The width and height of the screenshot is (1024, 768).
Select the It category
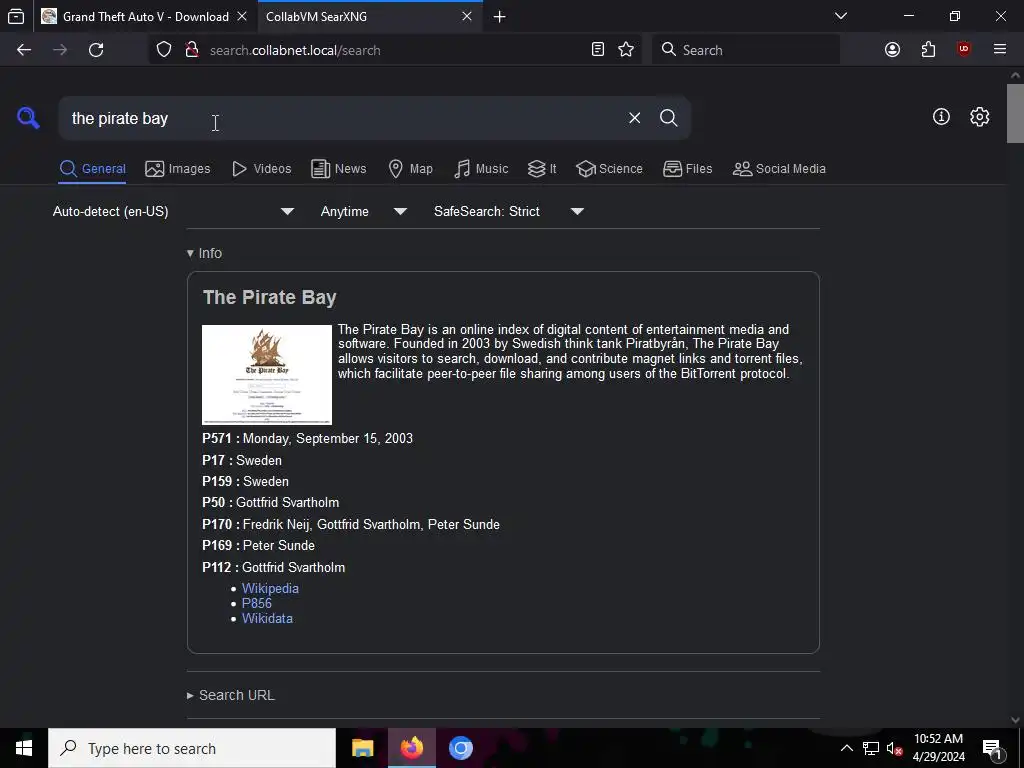click(542, 168)
